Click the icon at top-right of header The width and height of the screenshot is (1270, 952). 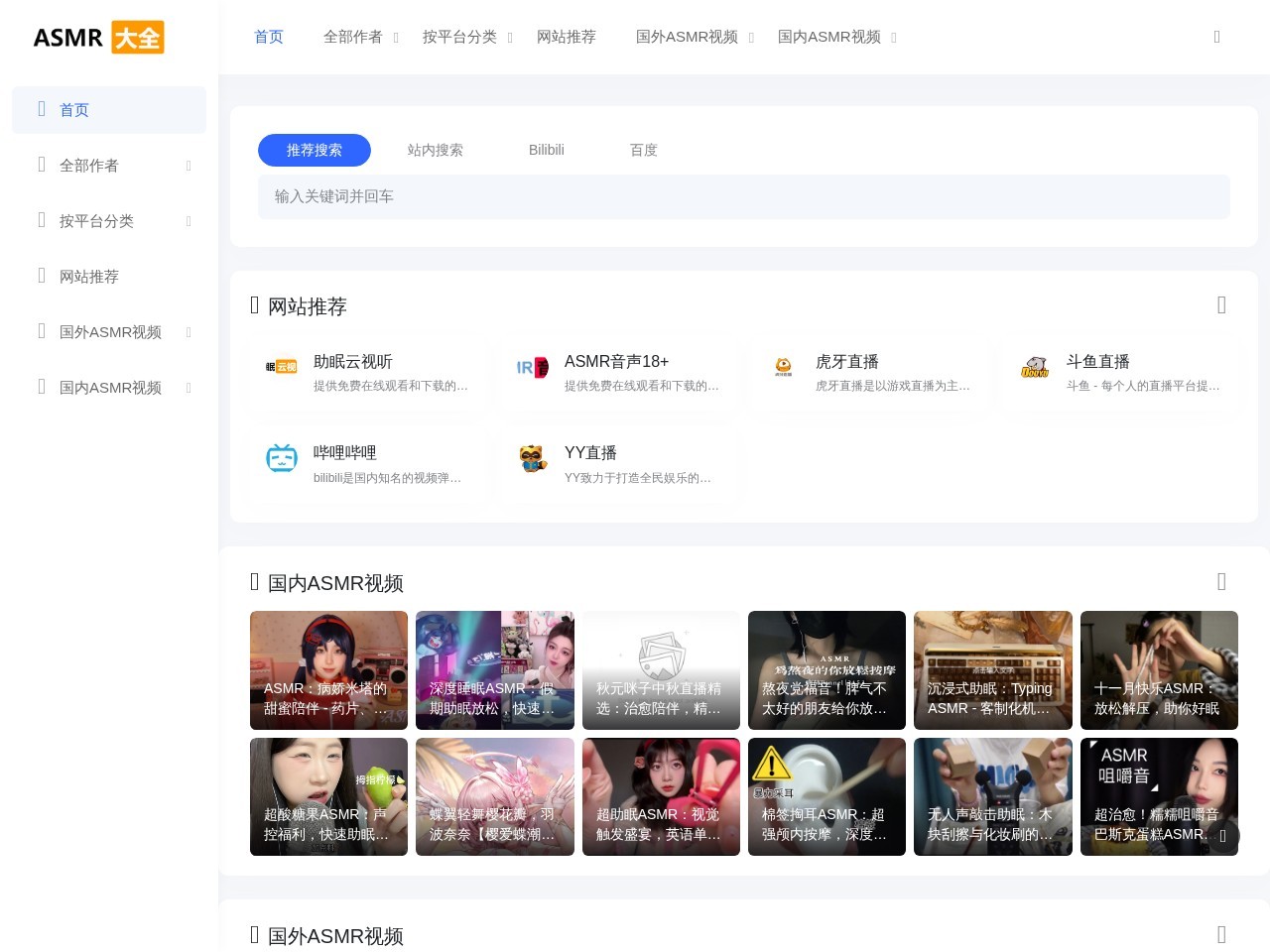(1216, 37)
